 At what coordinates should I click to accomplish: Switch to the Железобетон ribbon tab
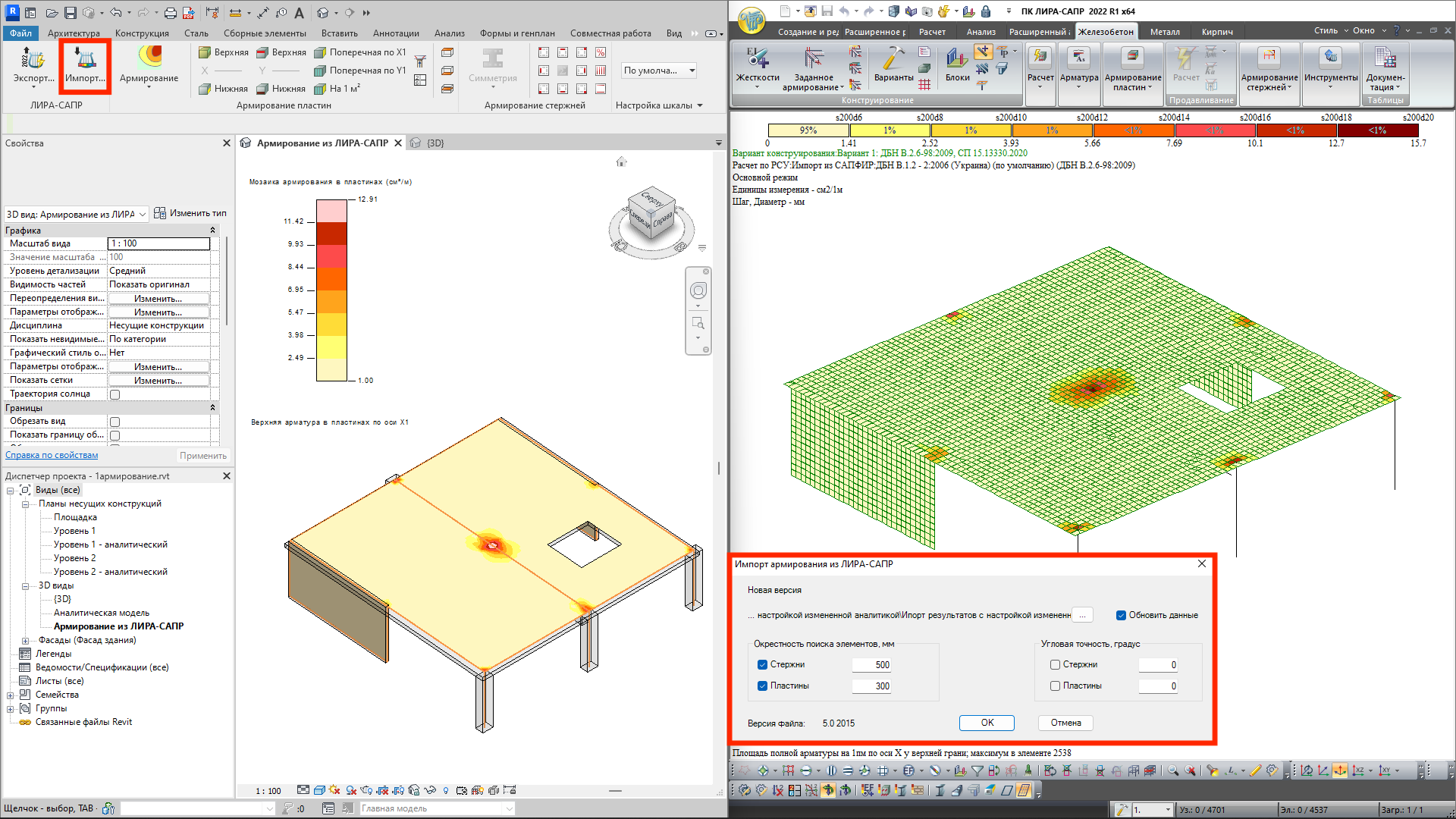pos(1106,32)
